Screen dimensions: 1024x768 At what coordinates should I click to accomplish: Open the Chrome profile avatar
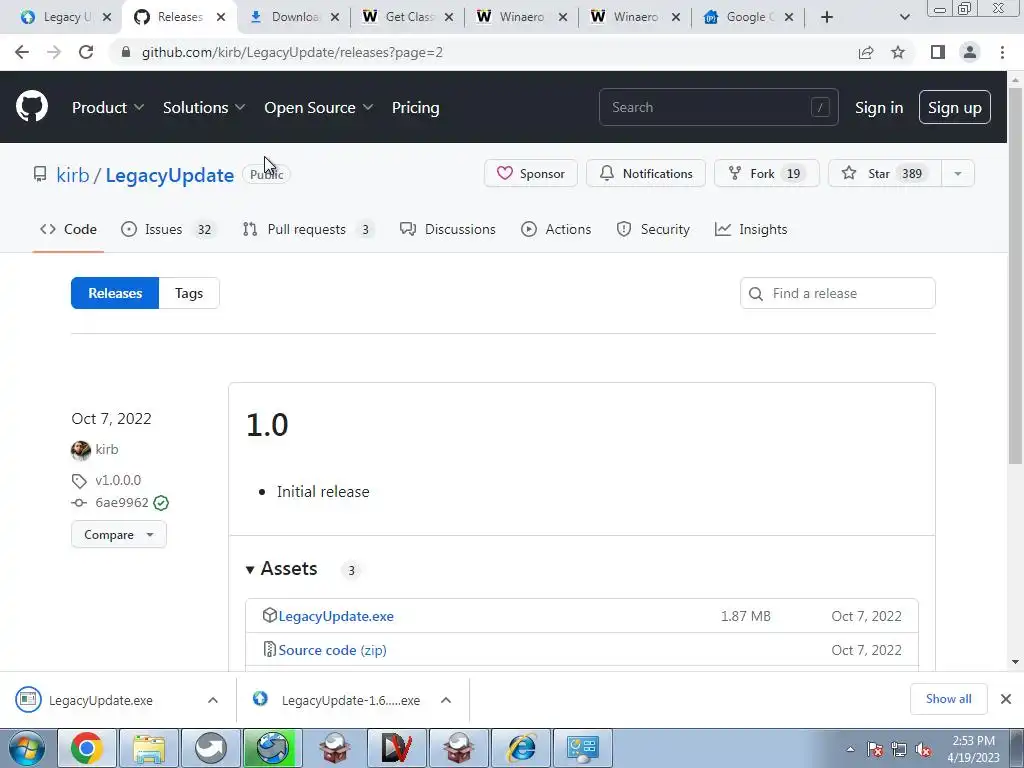point(970,52)
